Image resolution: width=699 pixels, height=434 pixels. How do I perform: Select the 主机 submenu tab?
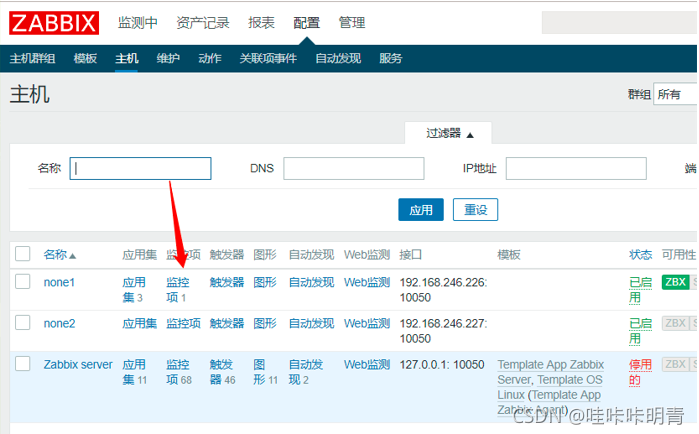pyautogui.click(x=127, y=58)
